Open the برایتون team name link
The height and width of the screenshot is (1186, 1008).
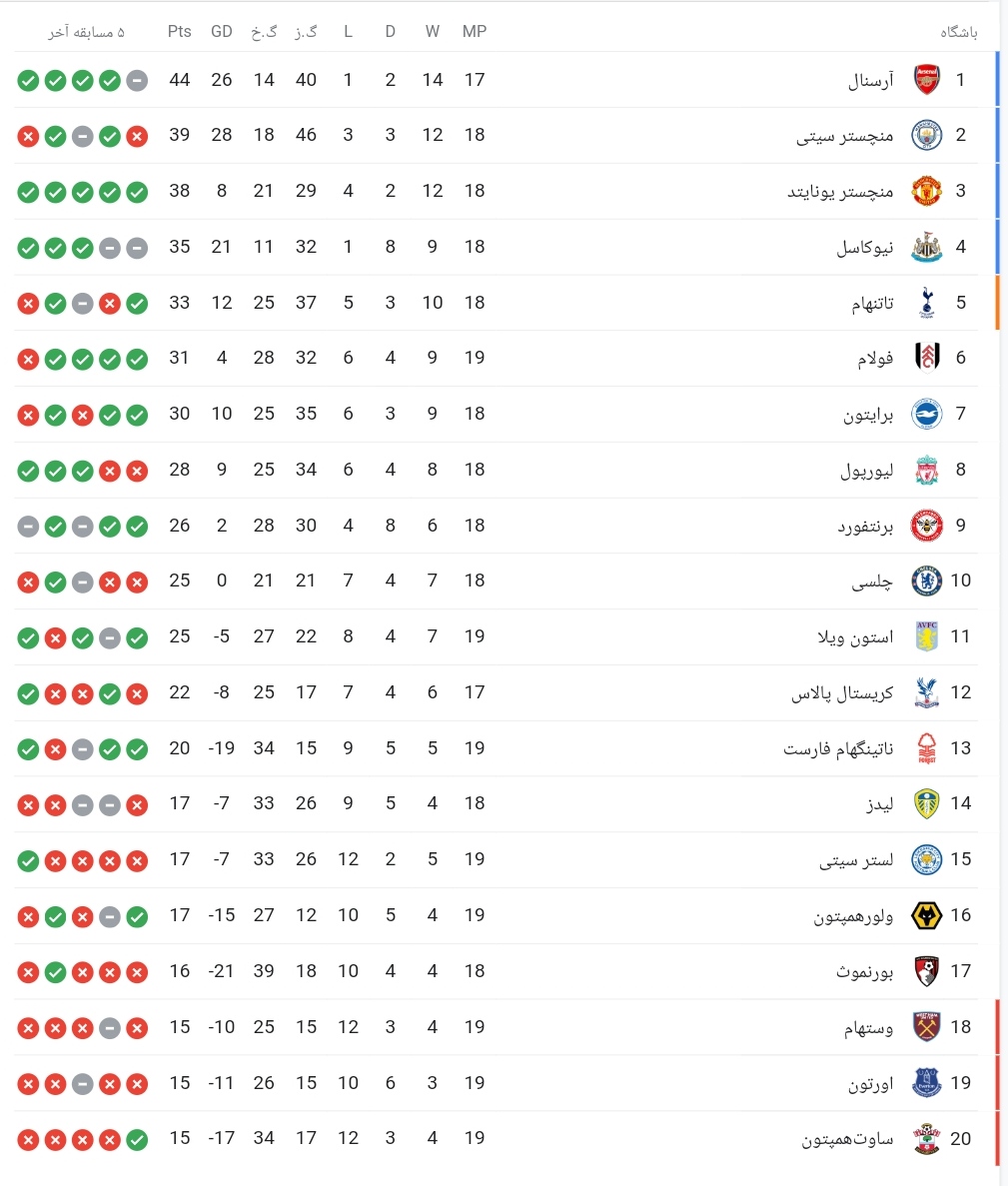868,415
